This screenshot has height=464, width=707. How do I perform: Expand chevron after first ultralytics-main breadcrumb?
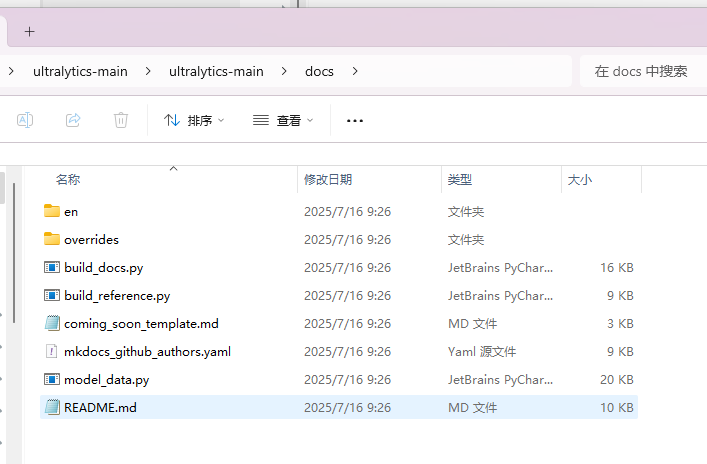pos(147,71)
